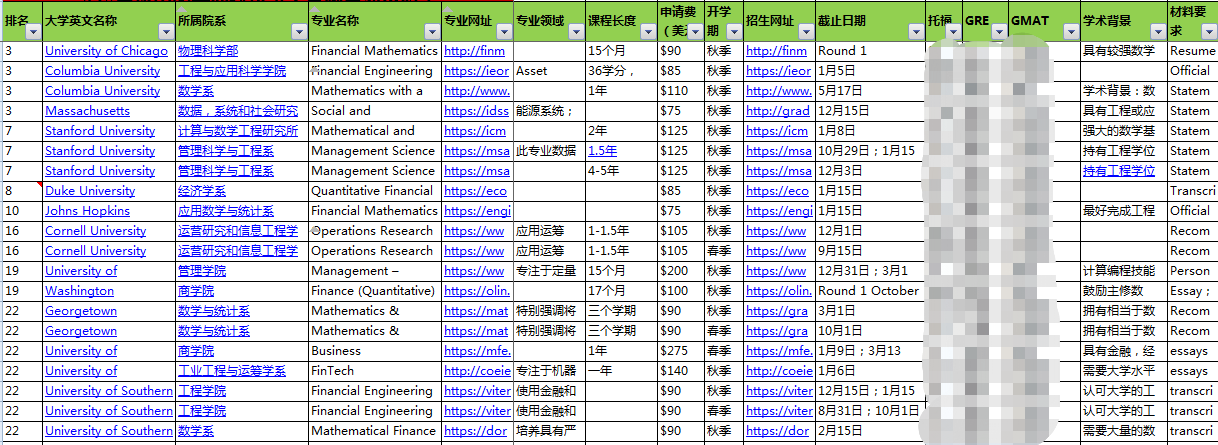Open the 大学英文名称 column filter dropdown

(x=165, y=33)
